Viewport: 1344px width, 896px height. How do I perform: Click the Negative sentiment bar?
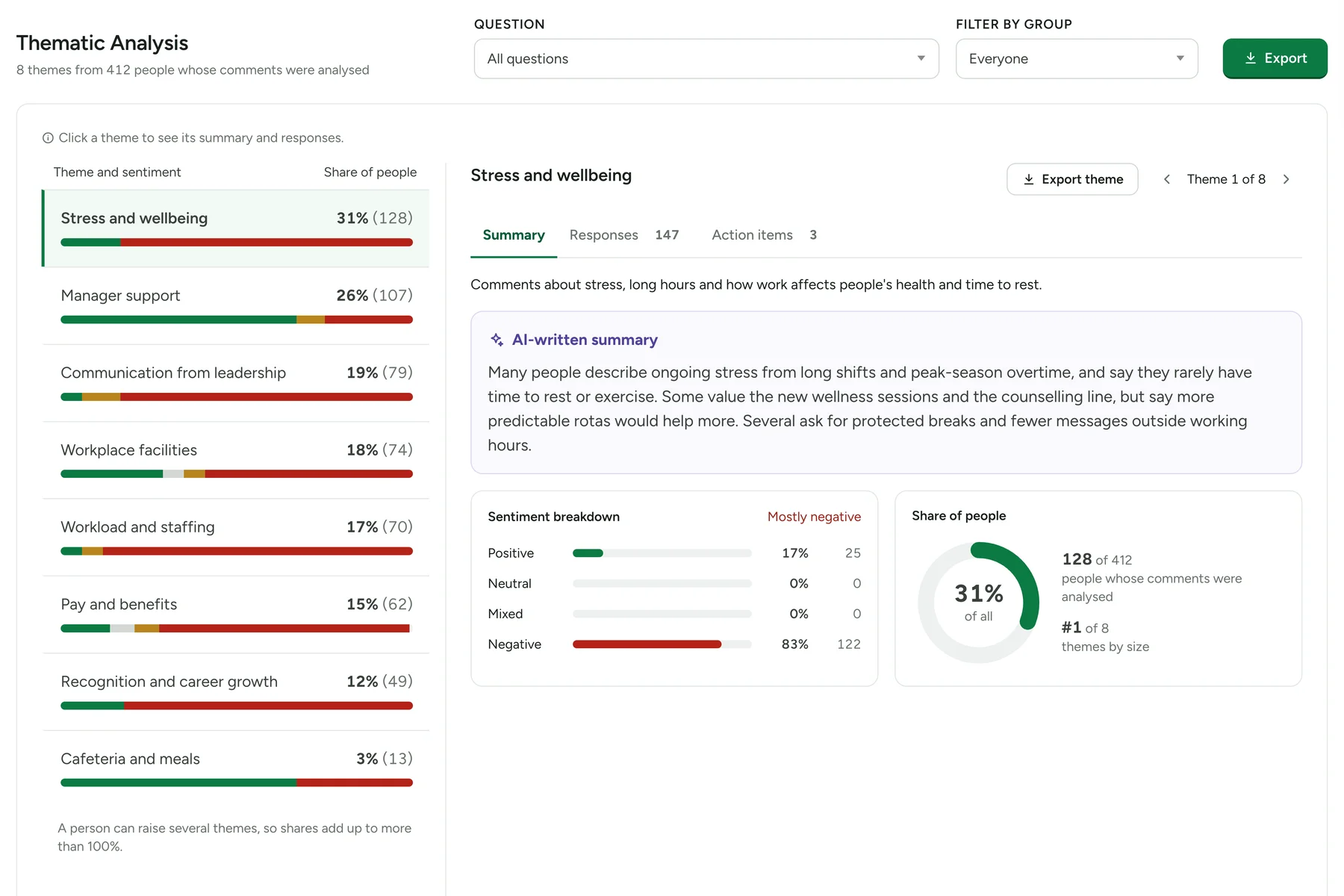[x=662, y=644]
